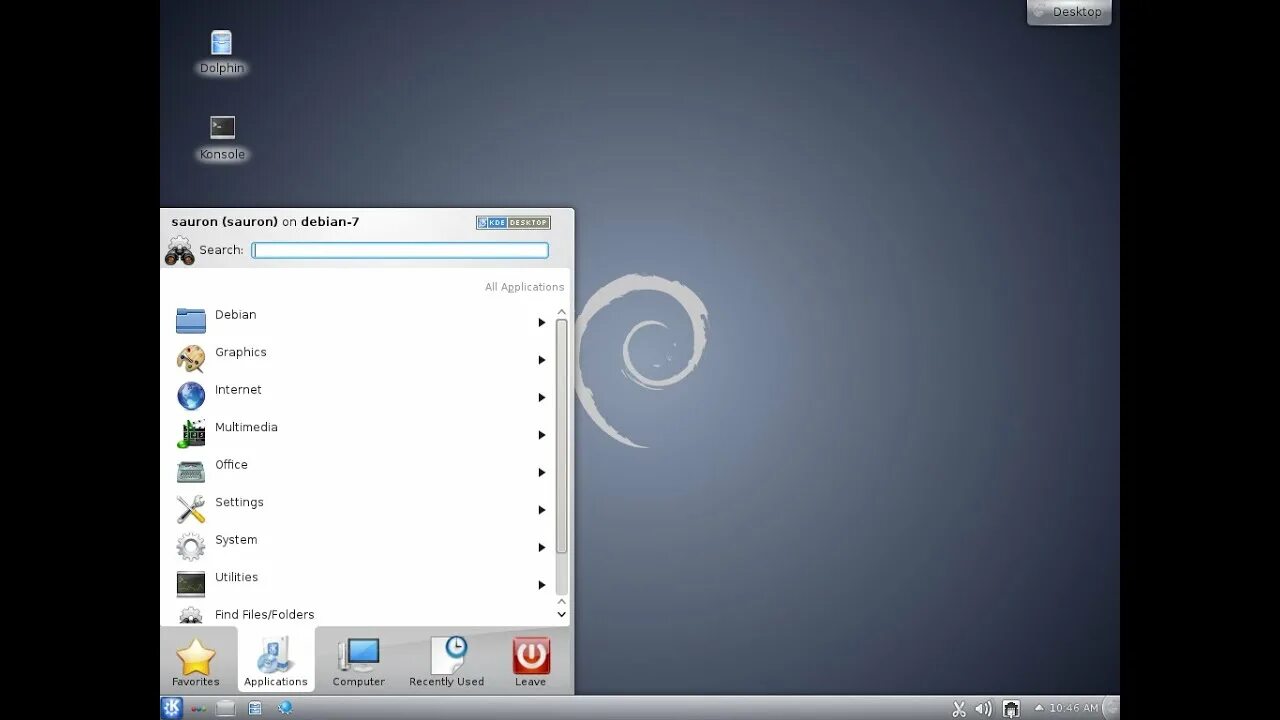The image size is (1280, 720).
Task: Click the 10:46 AM clock
Action: pyautogui.click(x=1074, y=708)
